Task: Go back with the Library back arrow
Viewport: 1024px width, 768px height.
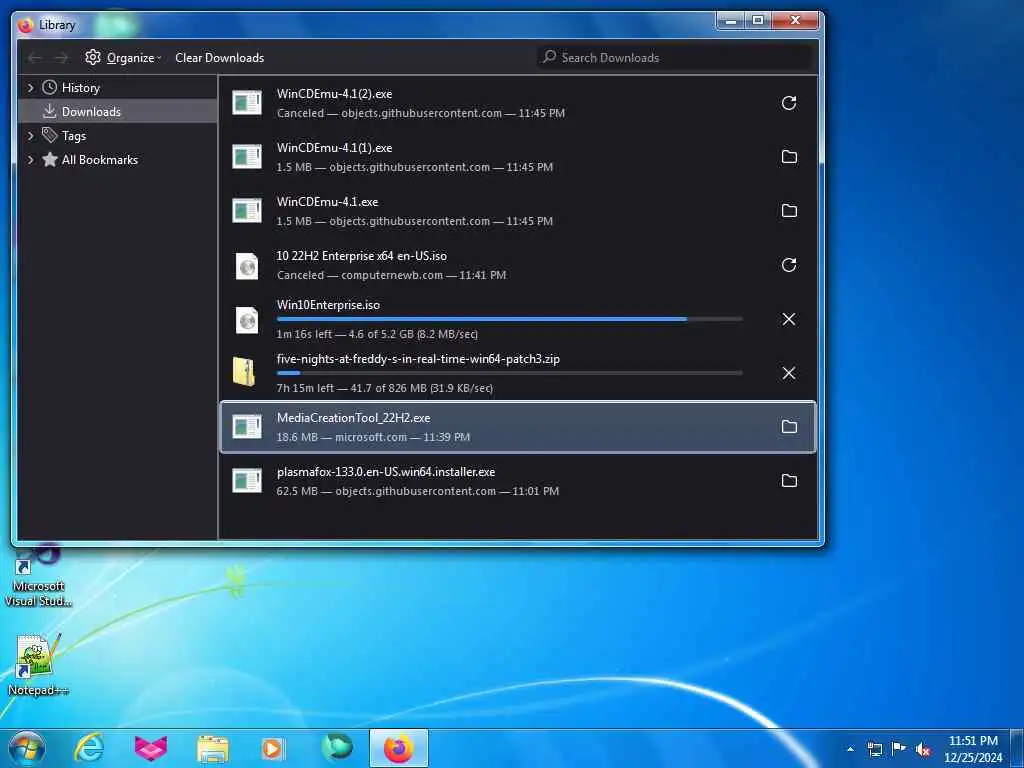Action: pos(35,58)
